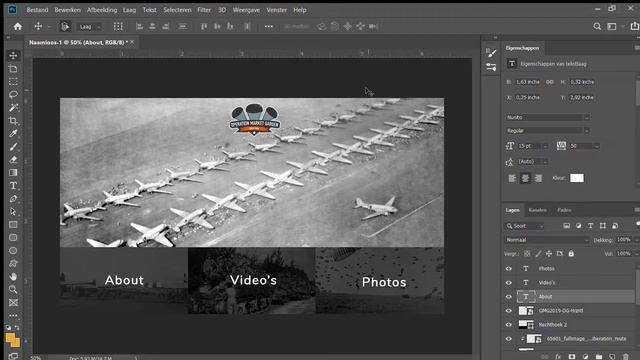Filter layers by smart objects icon
The width and height of the screenshot is (640, 360).
coord(615,226)
